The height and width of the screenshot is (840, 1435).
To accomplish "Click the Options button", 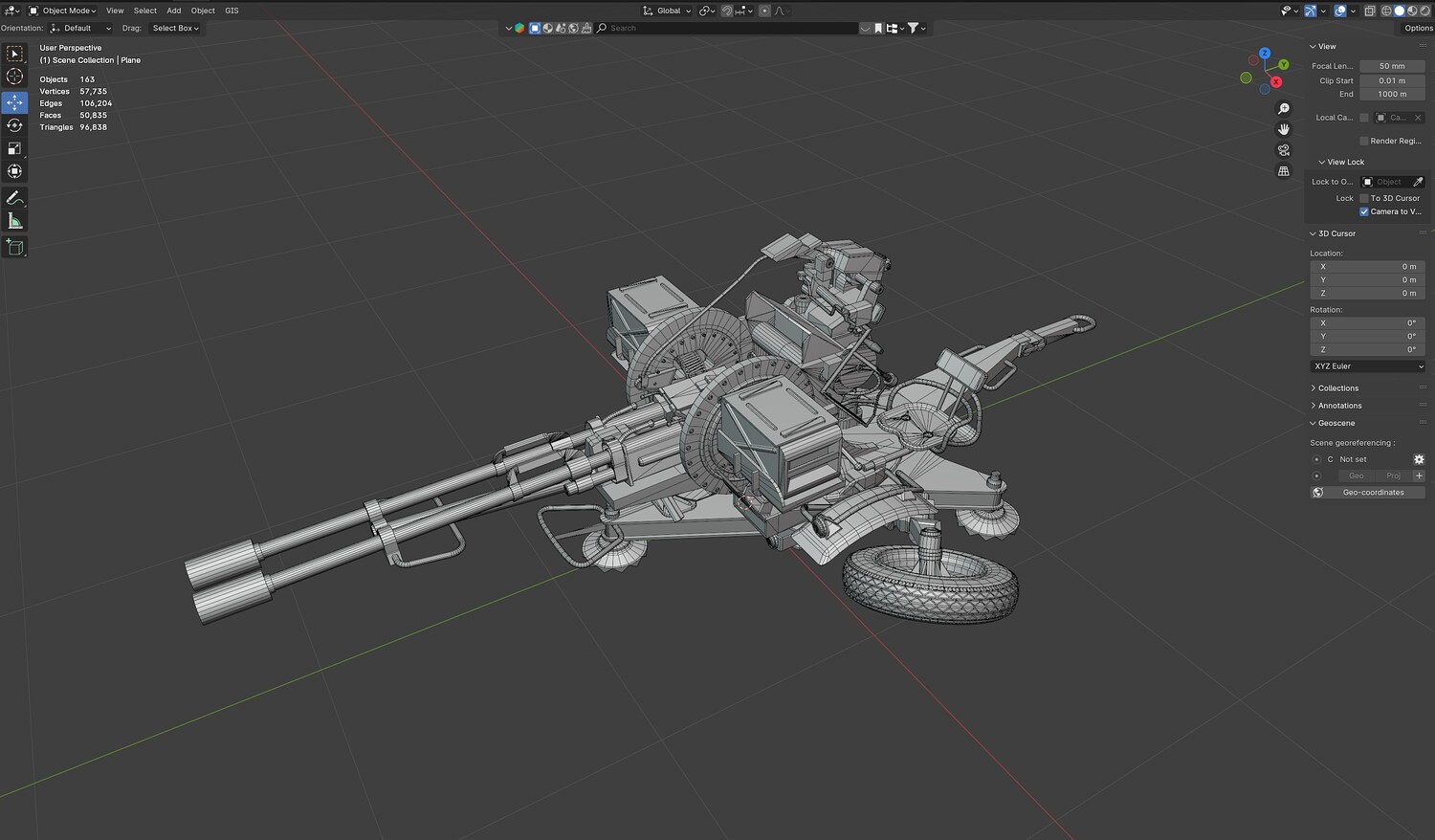I will [x=1419, y=28].
